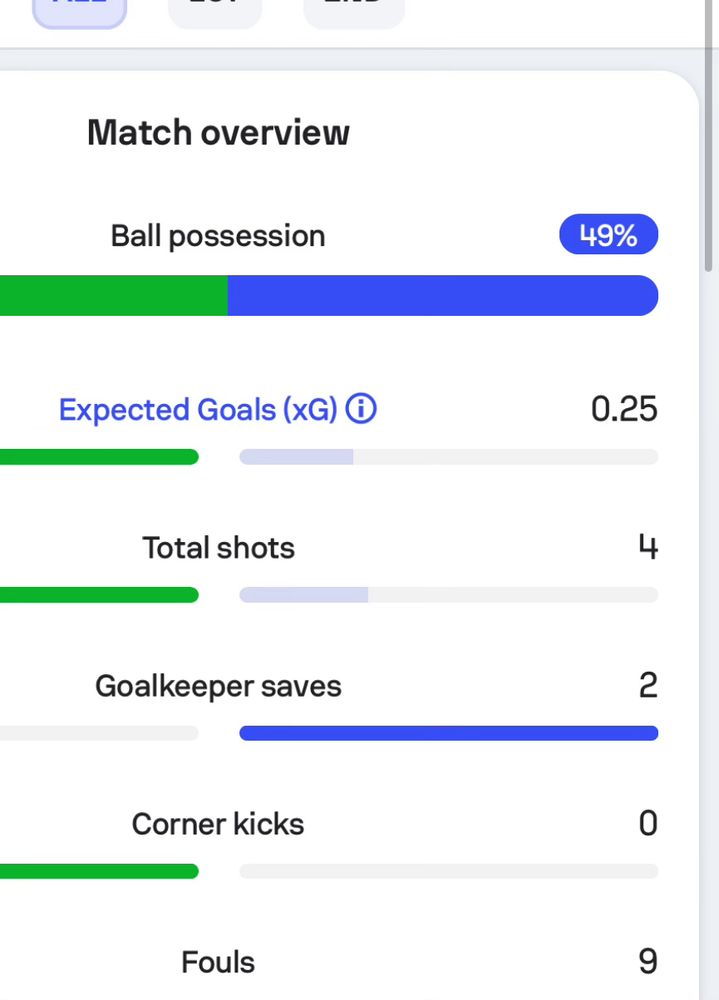This screenshot has width=719, height=1000.
Task: Select the Fouls stat label
Action: tap(218, 962)
